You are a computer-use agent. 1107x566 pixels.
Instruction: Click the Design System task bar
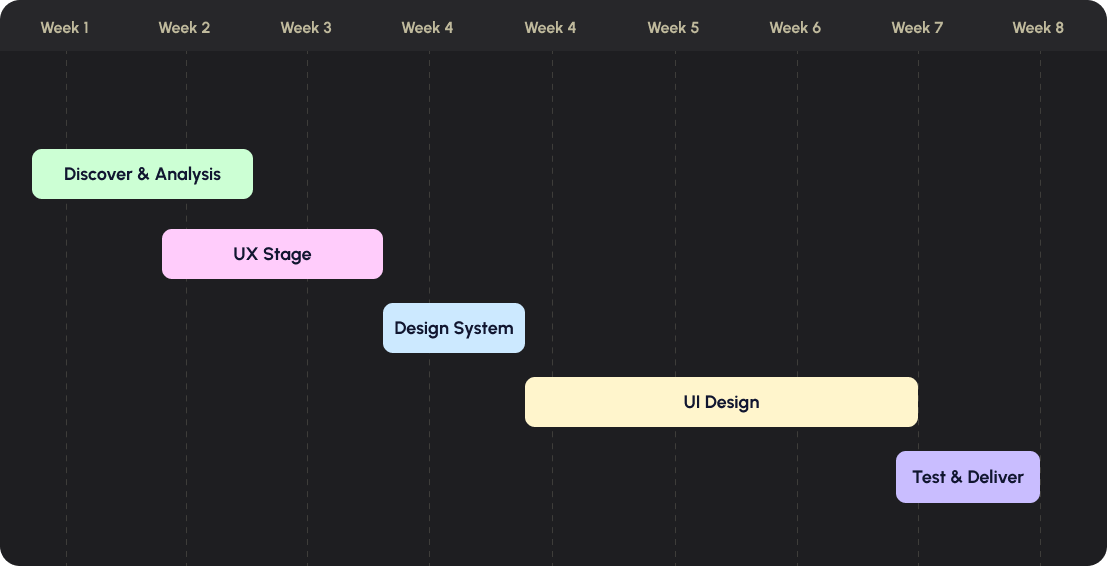click(453, 328)
